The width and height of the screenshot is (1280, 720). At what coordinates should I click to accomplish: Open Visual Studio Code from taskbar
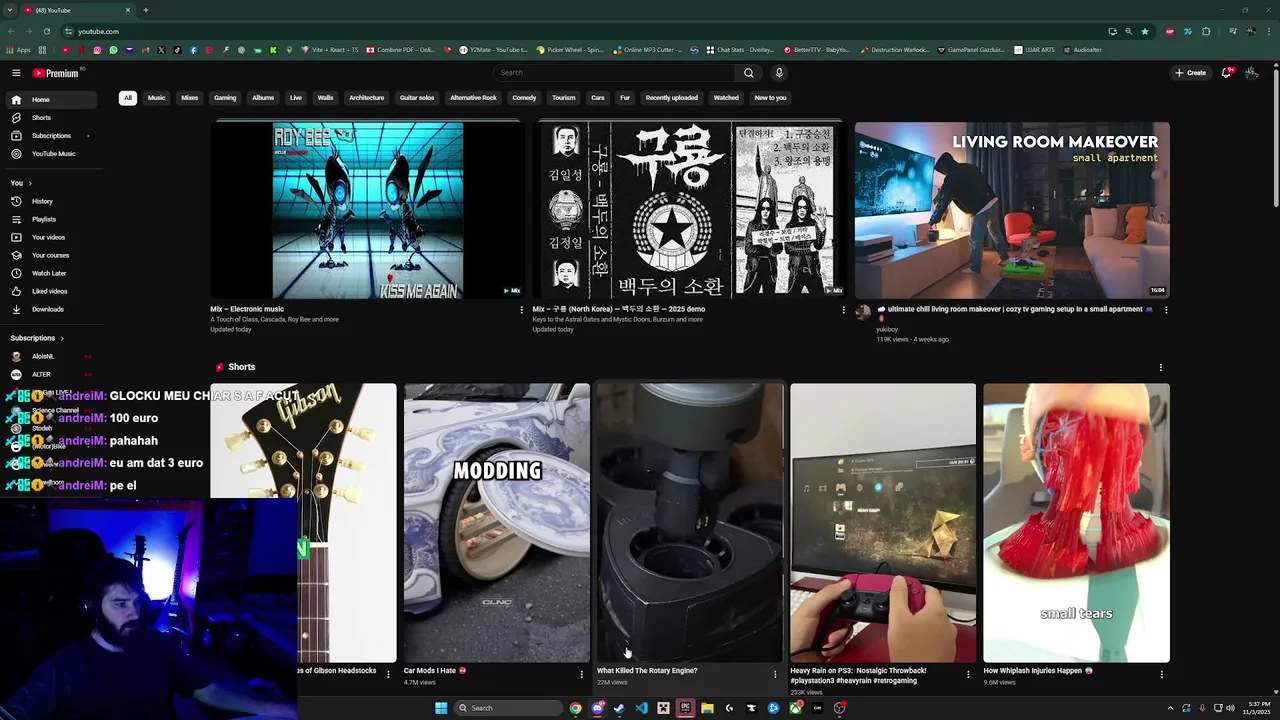click(641, 708)
